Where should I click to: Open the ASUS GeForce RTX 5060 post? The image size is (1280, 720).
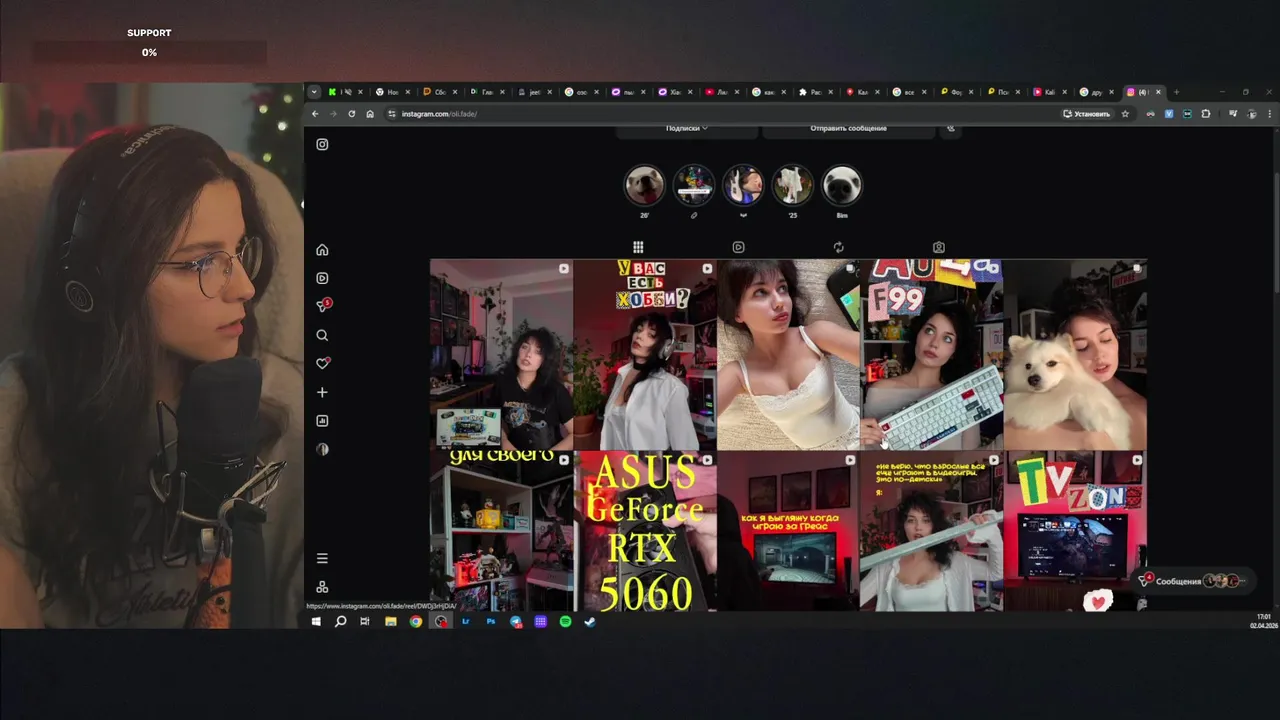(x=645, y=531)
